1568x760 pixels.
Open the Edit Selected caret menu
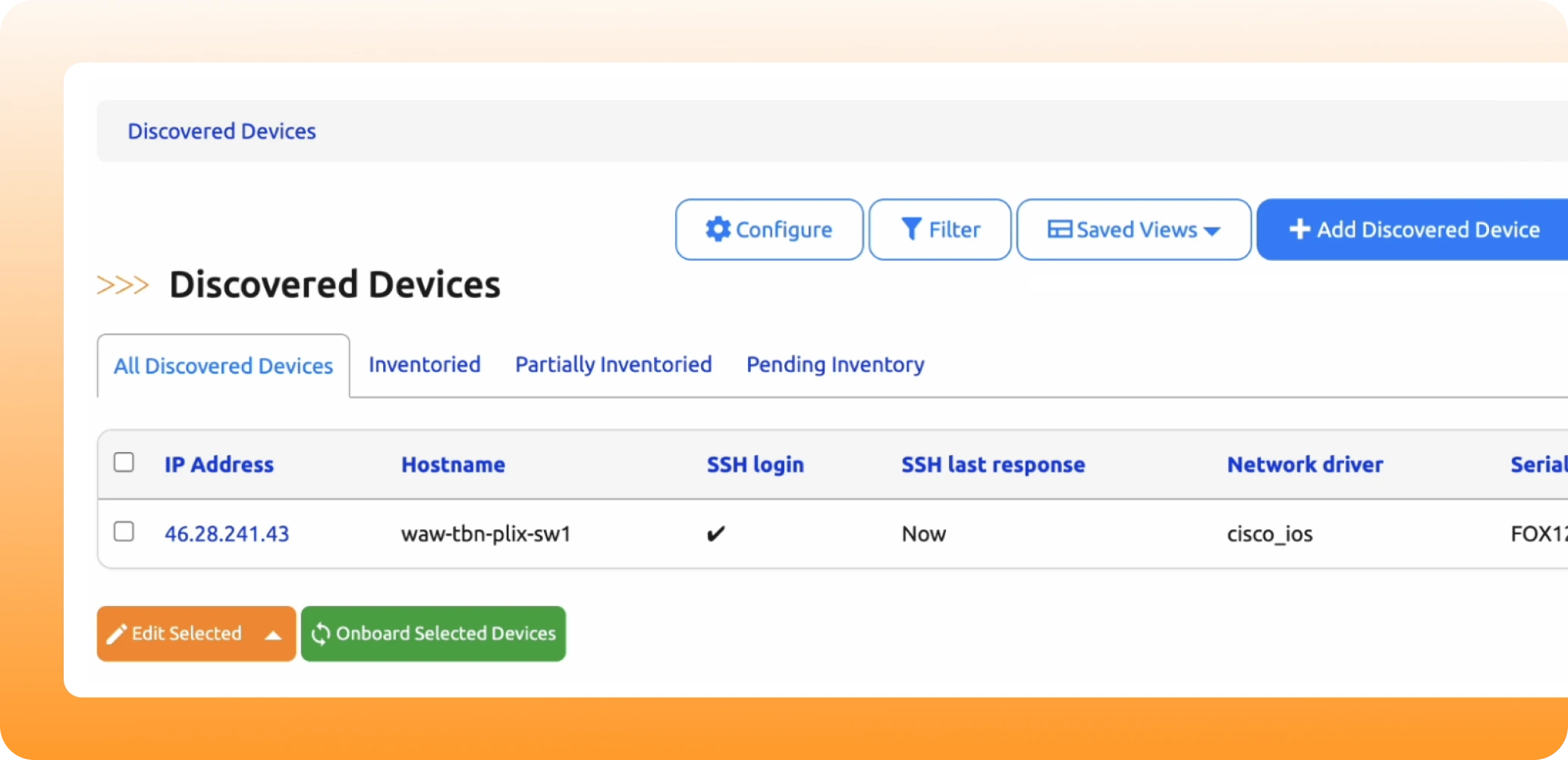click(273, 635)
